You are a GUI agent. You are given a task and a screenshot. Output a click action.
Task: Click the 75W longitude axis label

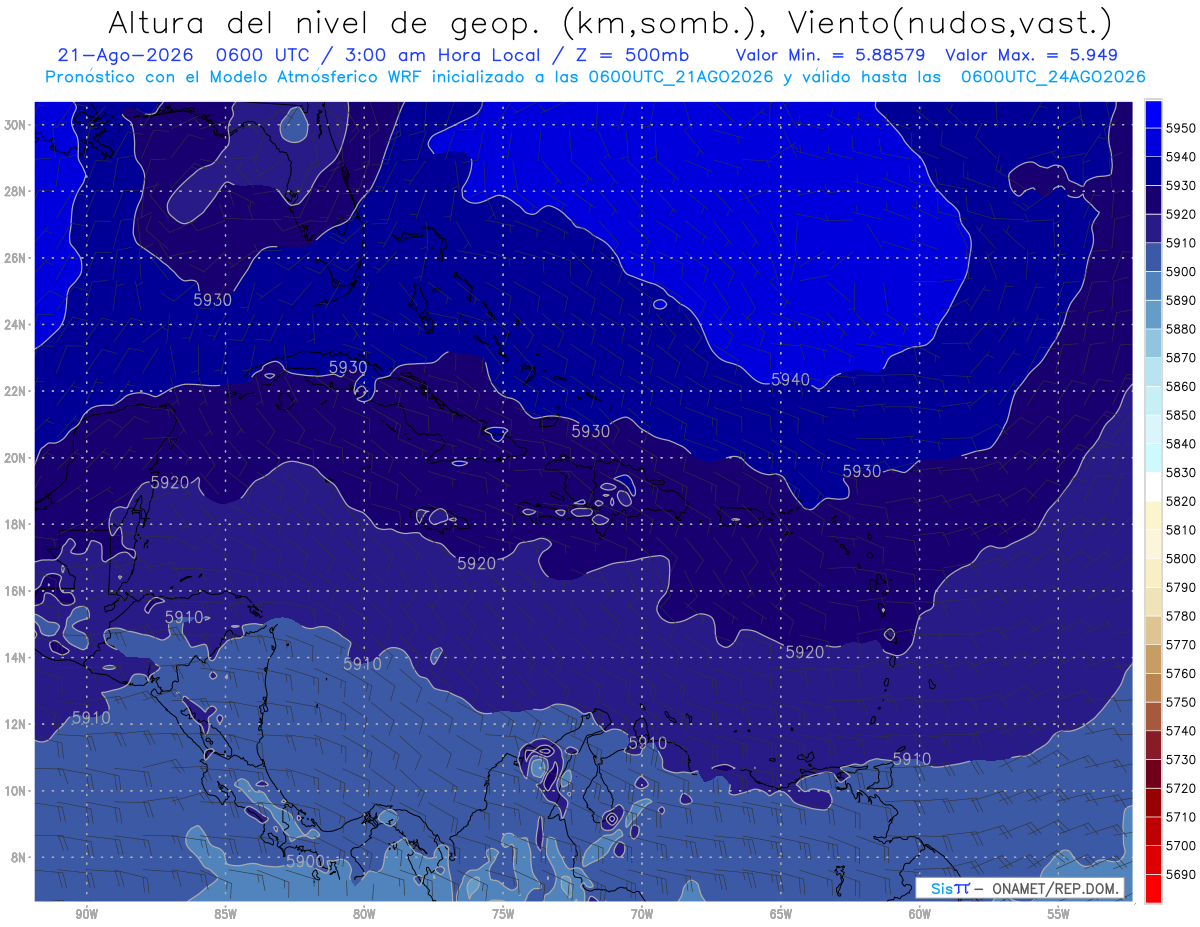coord(503,914)
